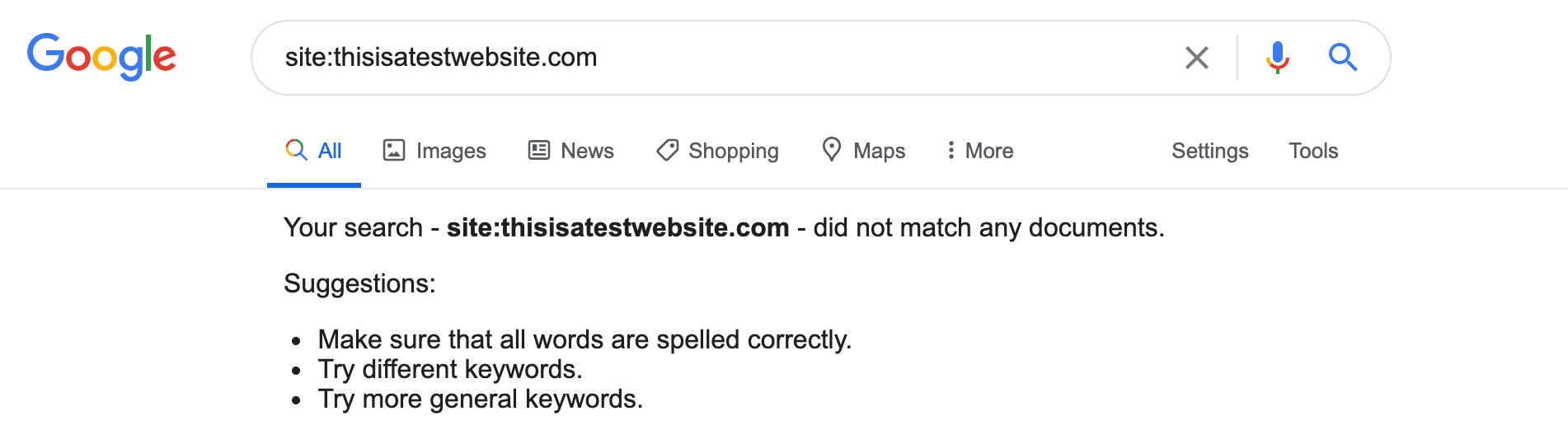
Task: Open the Settings dropdown
Action: 1209,151
